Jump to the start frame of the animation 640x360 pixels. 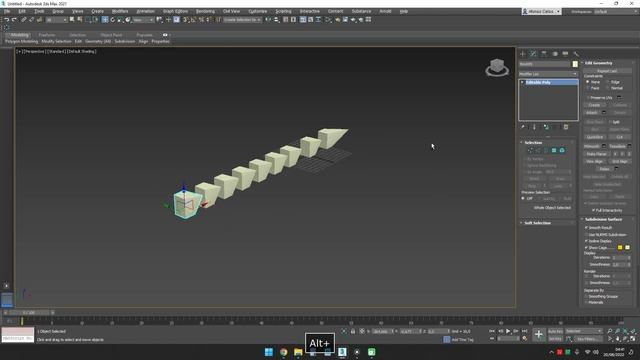click(x=492, y=331)
